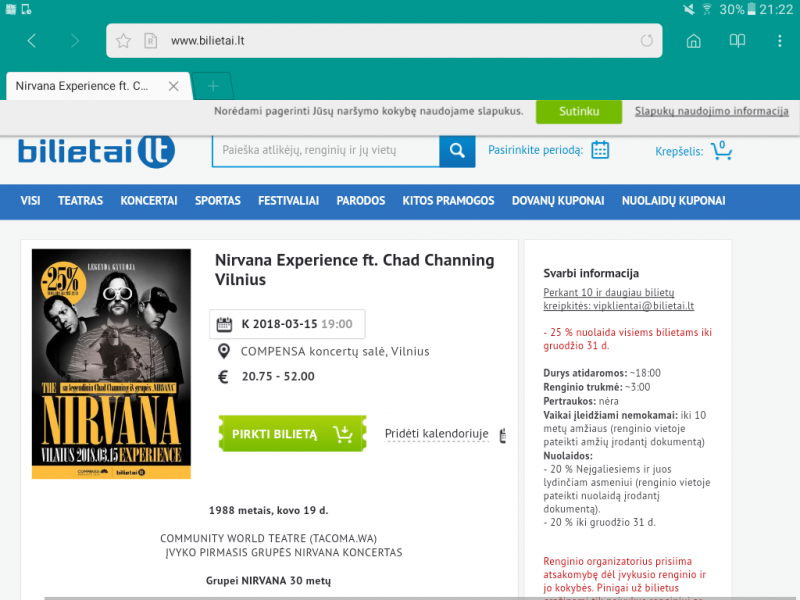This screenshot has height=600, width=800.
Task: Open a new browser tab
Action: [x=213, y=86]
